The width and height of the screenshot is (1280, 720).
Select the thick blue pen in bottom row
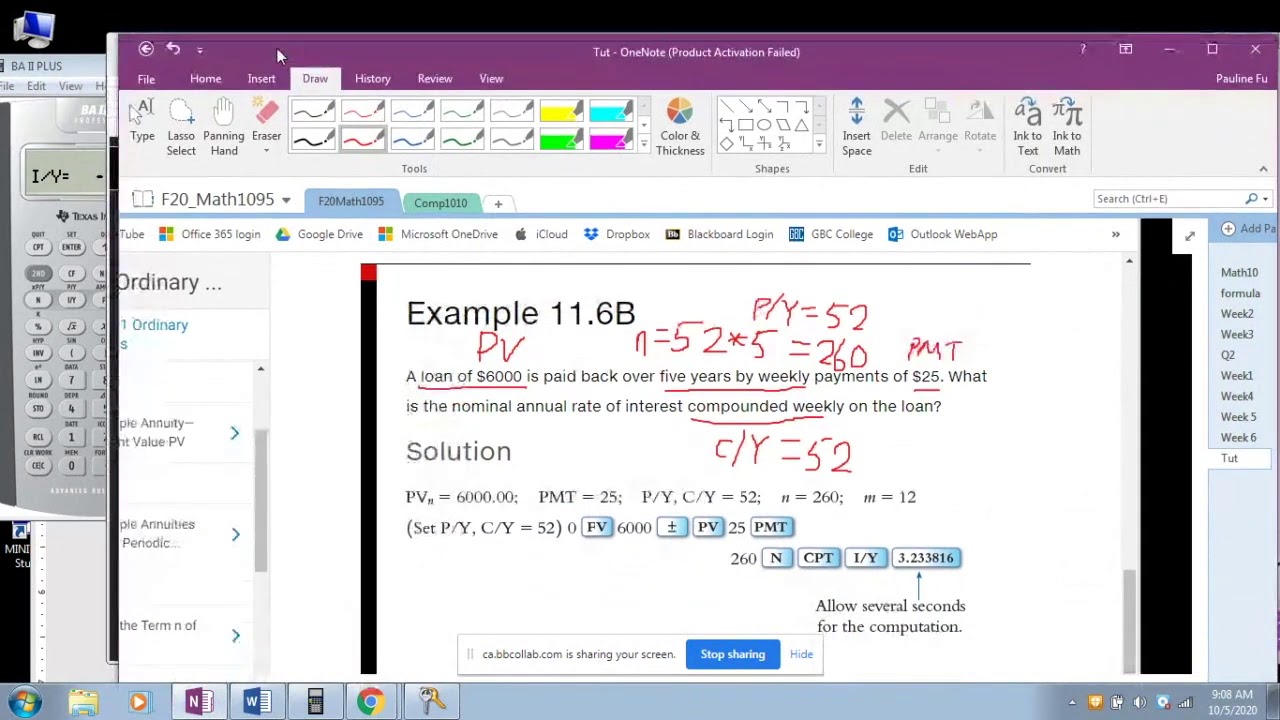[x=412, y=140]
